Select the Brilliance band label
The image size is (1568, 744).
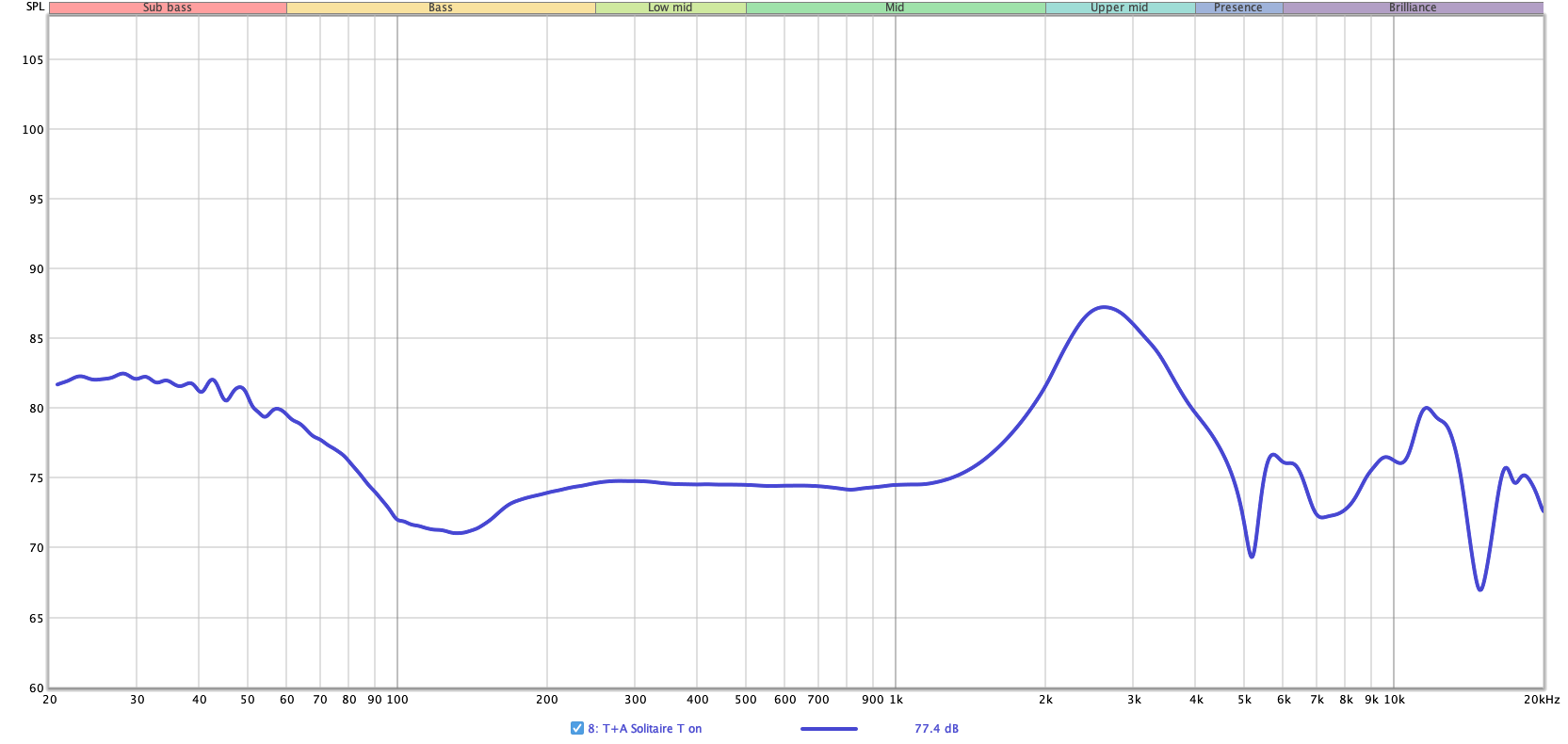(1412, 8)
